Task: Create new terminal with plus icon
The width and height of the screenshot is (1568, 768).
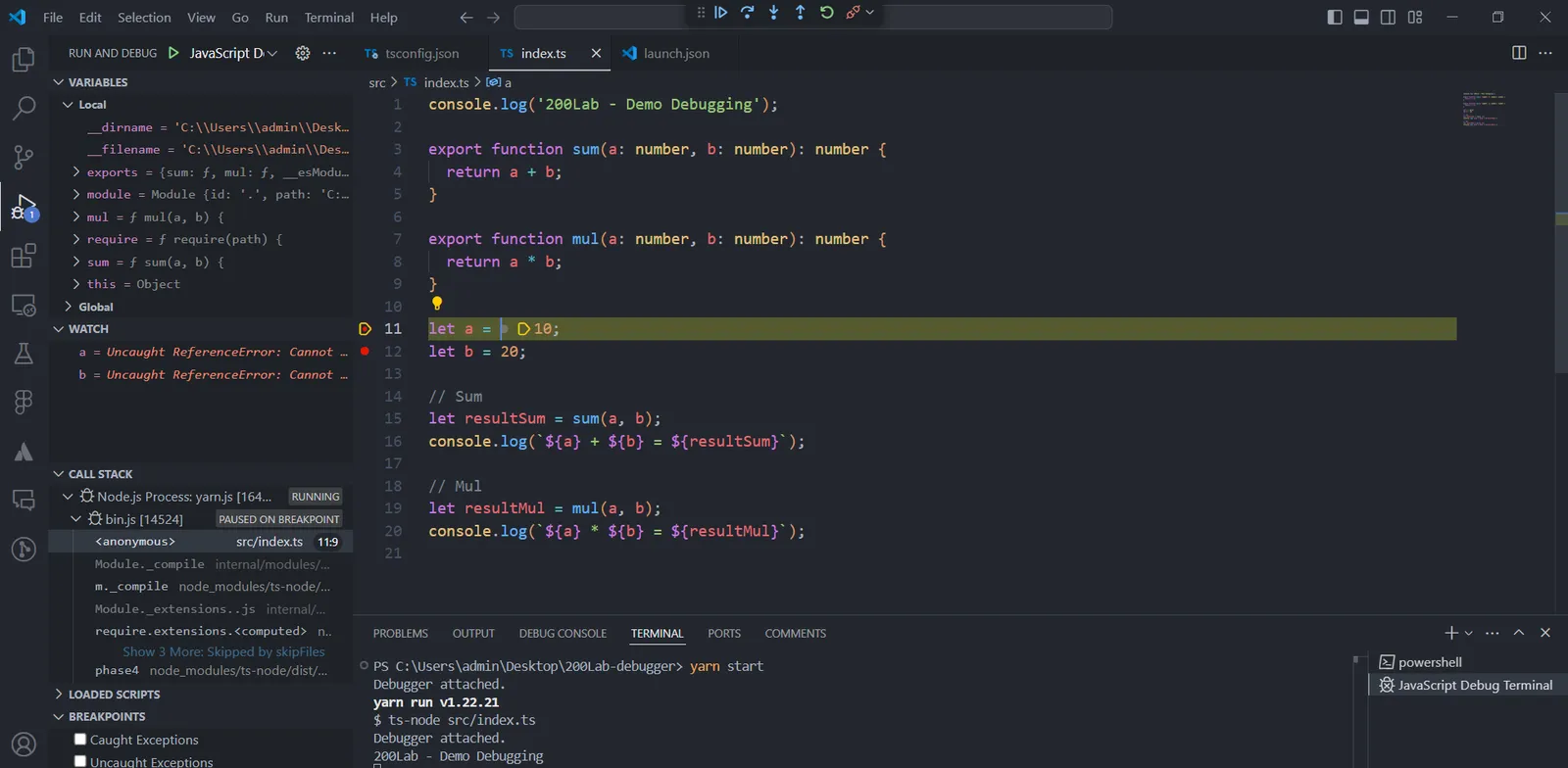Action: tap(1451, 633)
